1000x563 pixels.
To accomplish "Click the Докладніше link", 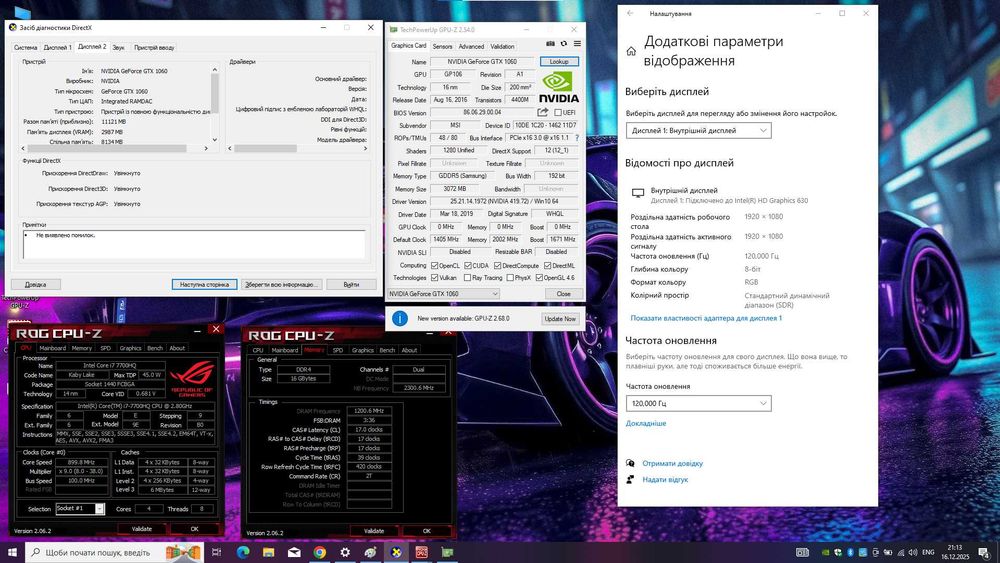I will point(645,423).
